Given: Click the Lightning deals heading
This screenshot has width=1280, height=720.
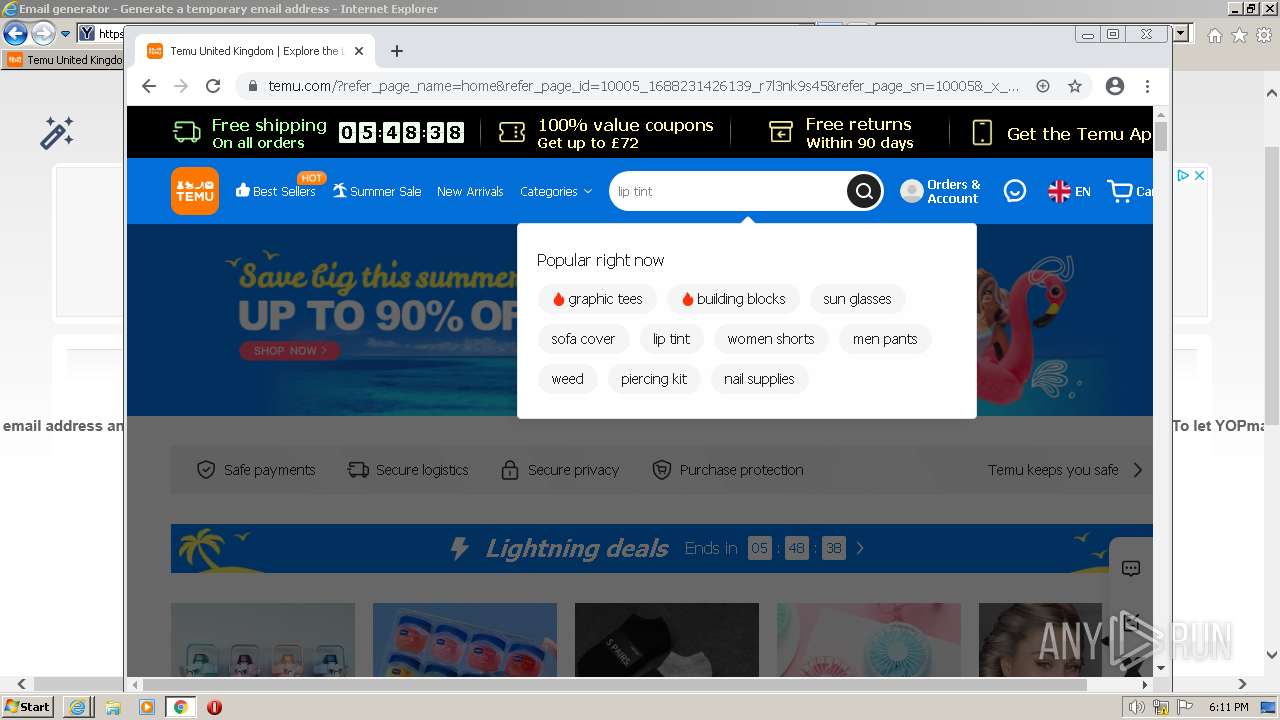Looking at the screenshot, I should 576,548.
